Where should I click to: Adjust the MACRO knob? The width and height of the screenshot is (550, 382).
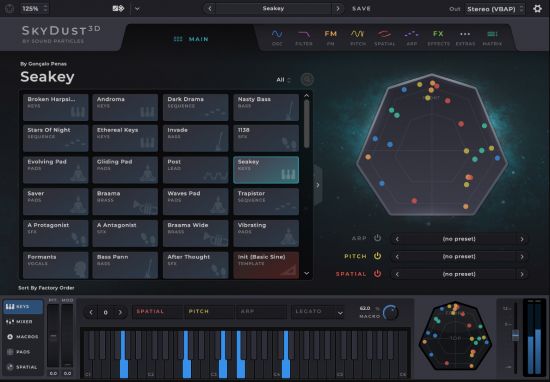(390, 312)
